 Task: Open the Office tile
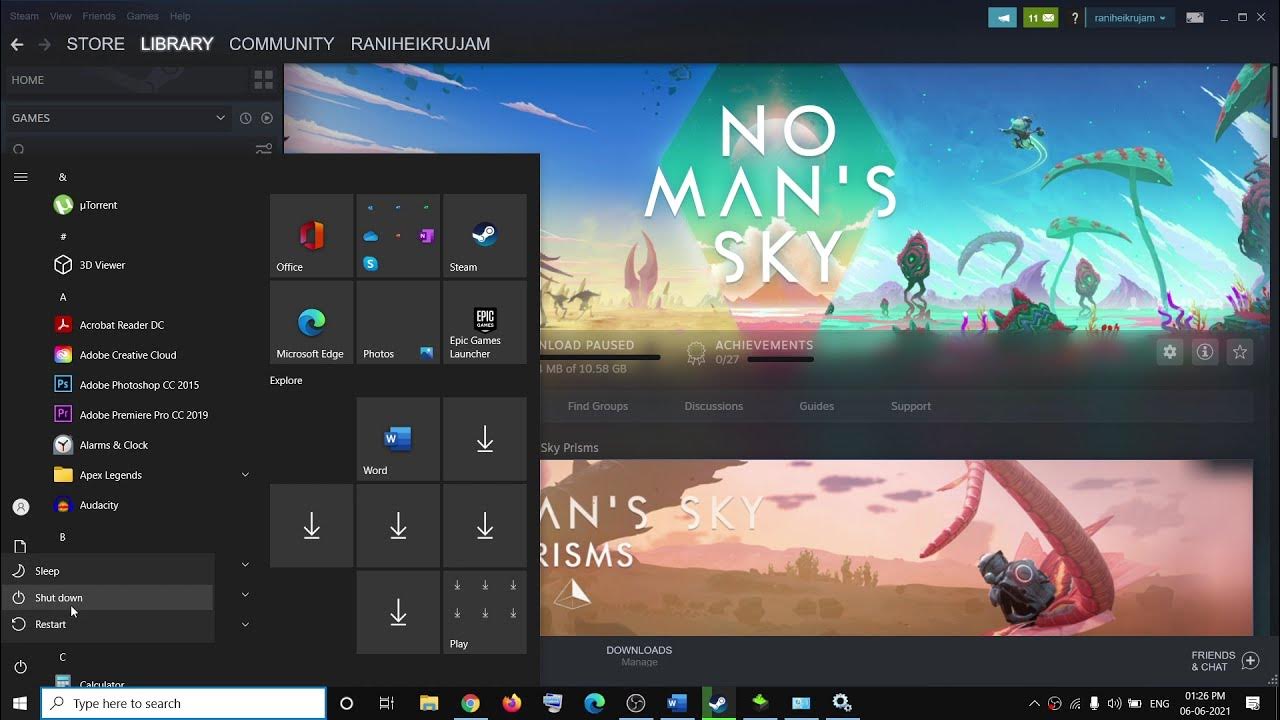[312, 235]
